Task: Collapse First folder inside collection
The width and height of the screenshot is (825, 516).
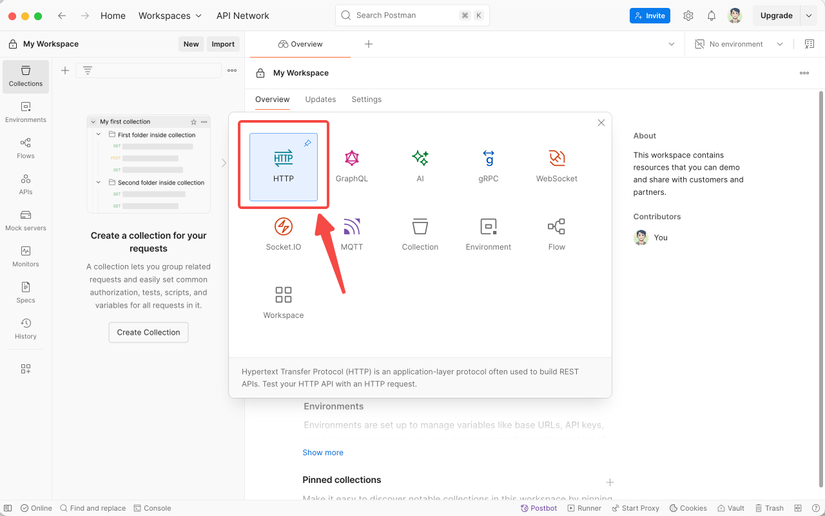Action: click(x=98, y=135)
